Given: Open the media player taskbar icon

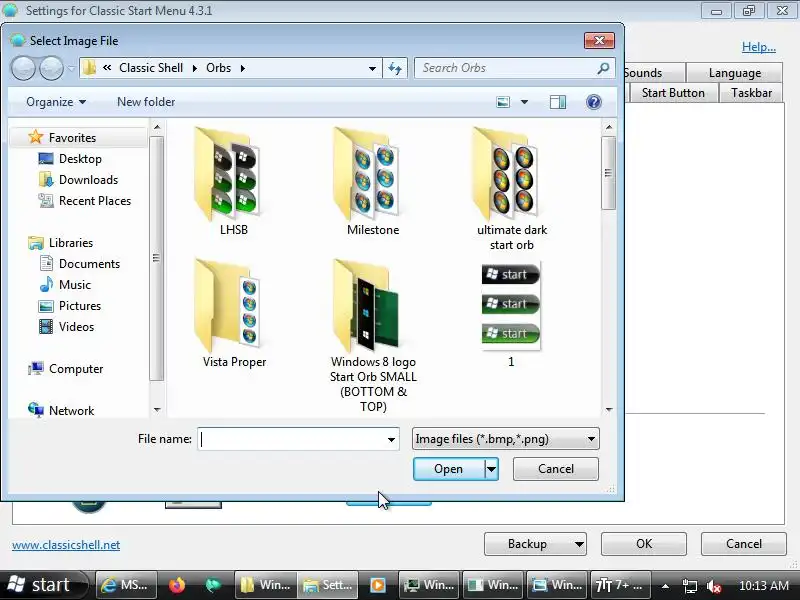Looking at the screenshot, I should click(377, 585).
